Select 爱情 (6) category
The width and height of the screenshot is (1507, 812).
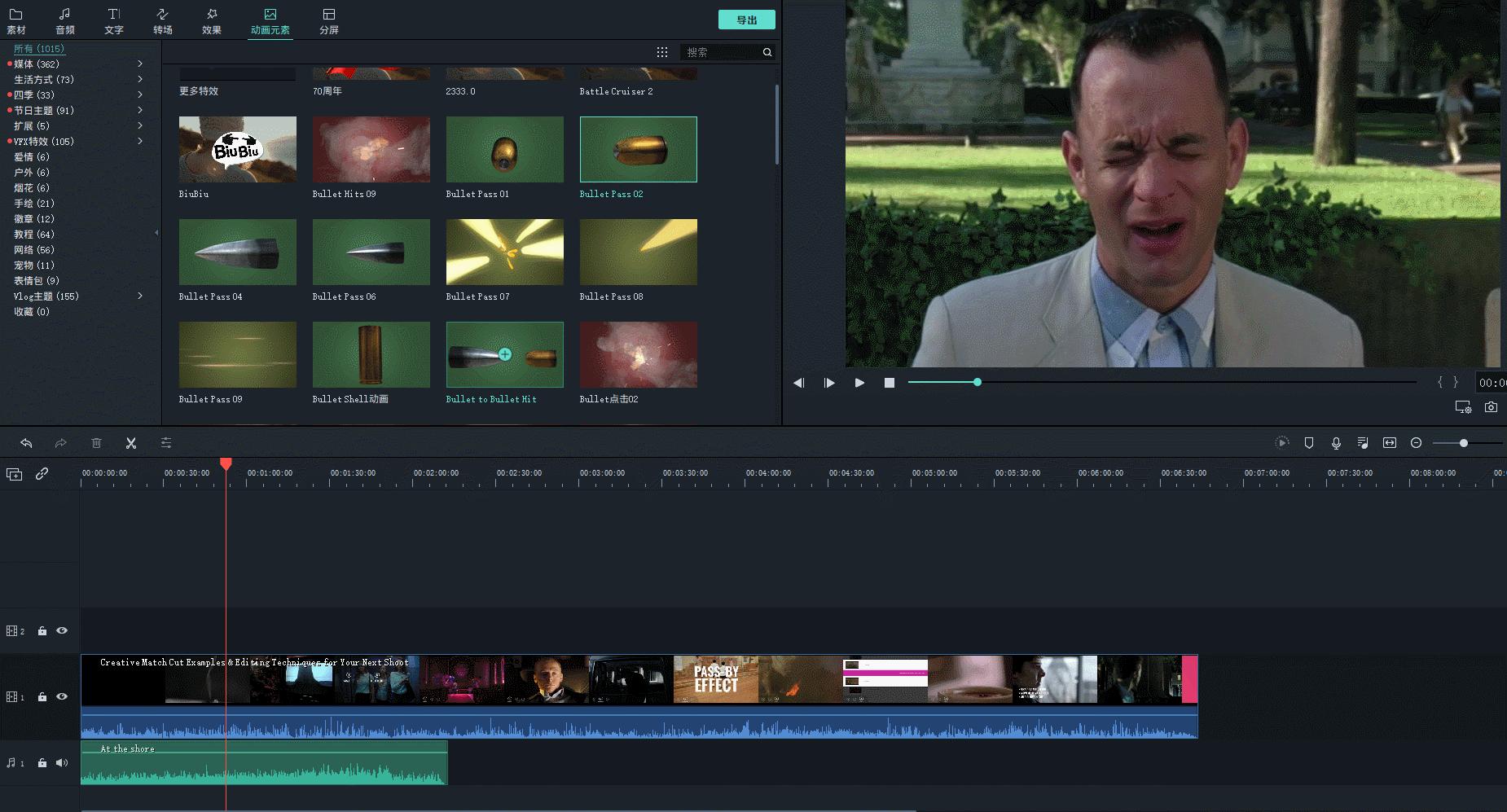[32, 156]
